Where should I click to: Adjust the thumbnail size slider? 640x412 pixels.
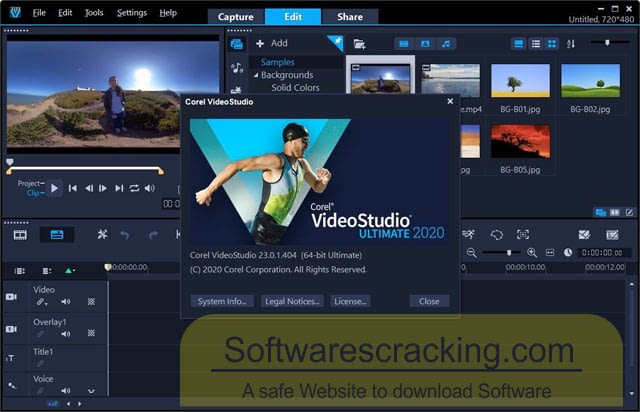pyautogui.click(x=607, y=42)
